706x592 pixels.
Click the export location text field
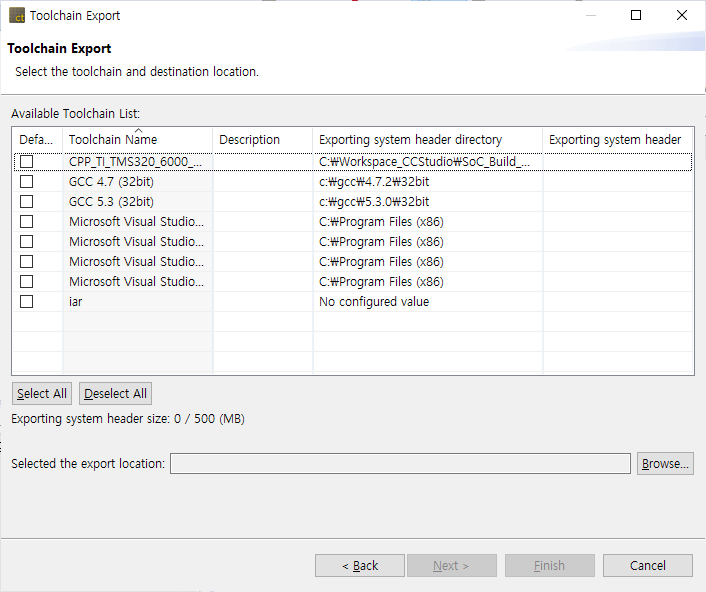(400, 464)
